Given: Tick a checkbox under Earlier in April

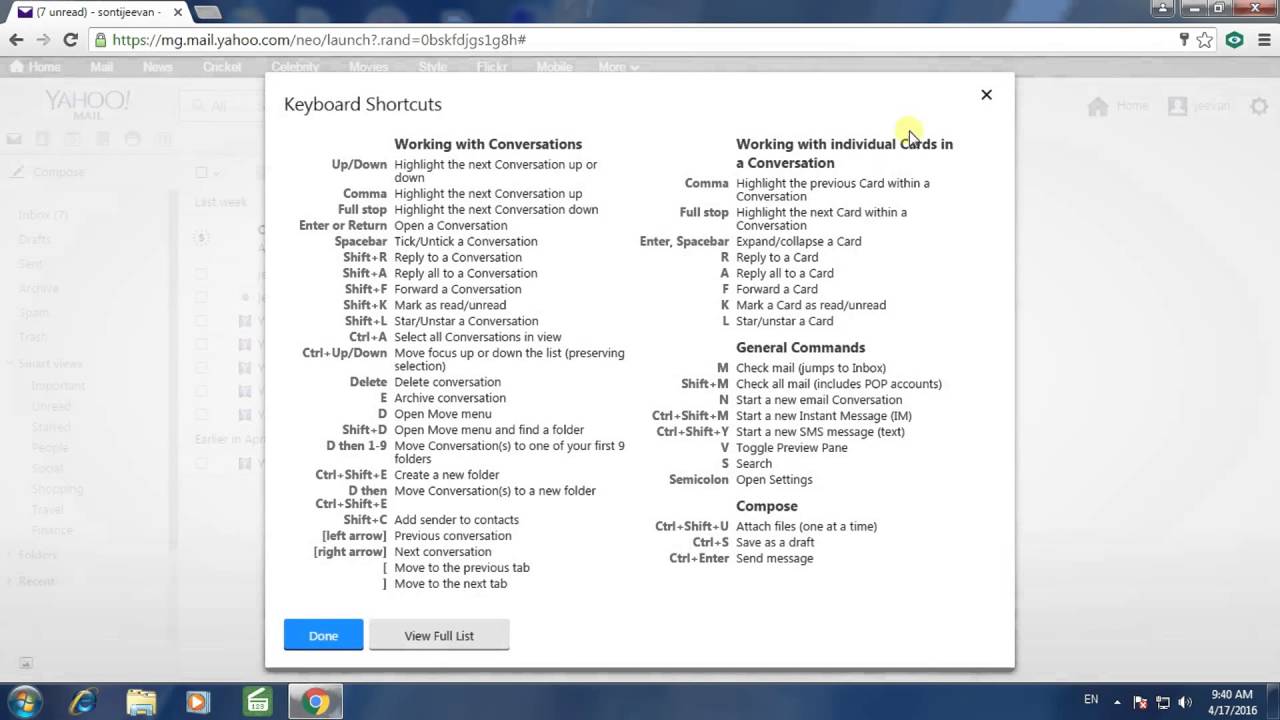Looking at the screenshot, I should [201, 463].
